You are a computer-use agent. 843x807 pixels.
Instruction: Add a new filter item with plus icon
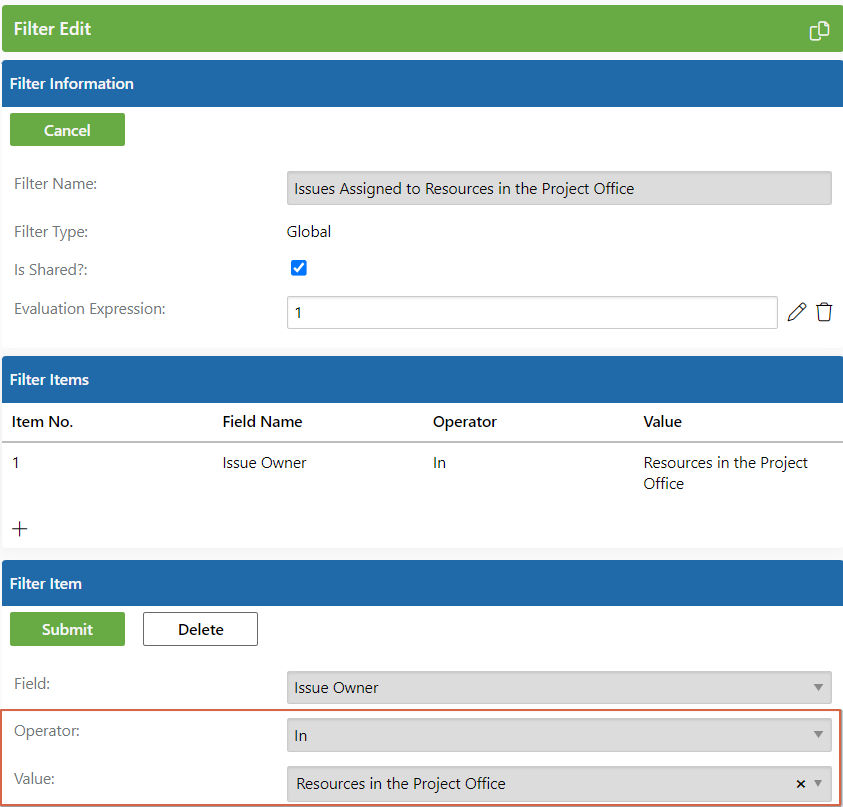point(20,529)
